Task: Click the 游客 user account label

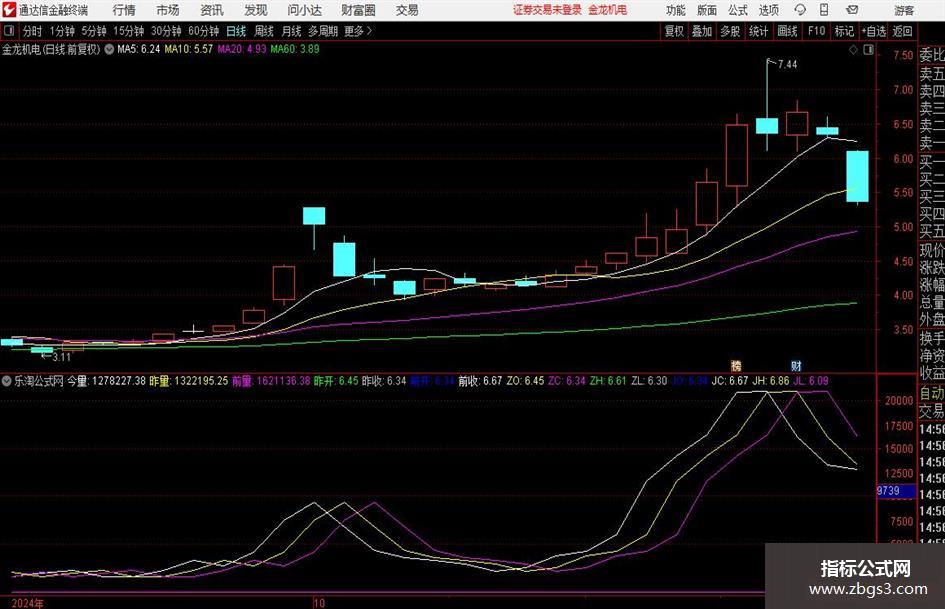Action: tap(904, 10)
